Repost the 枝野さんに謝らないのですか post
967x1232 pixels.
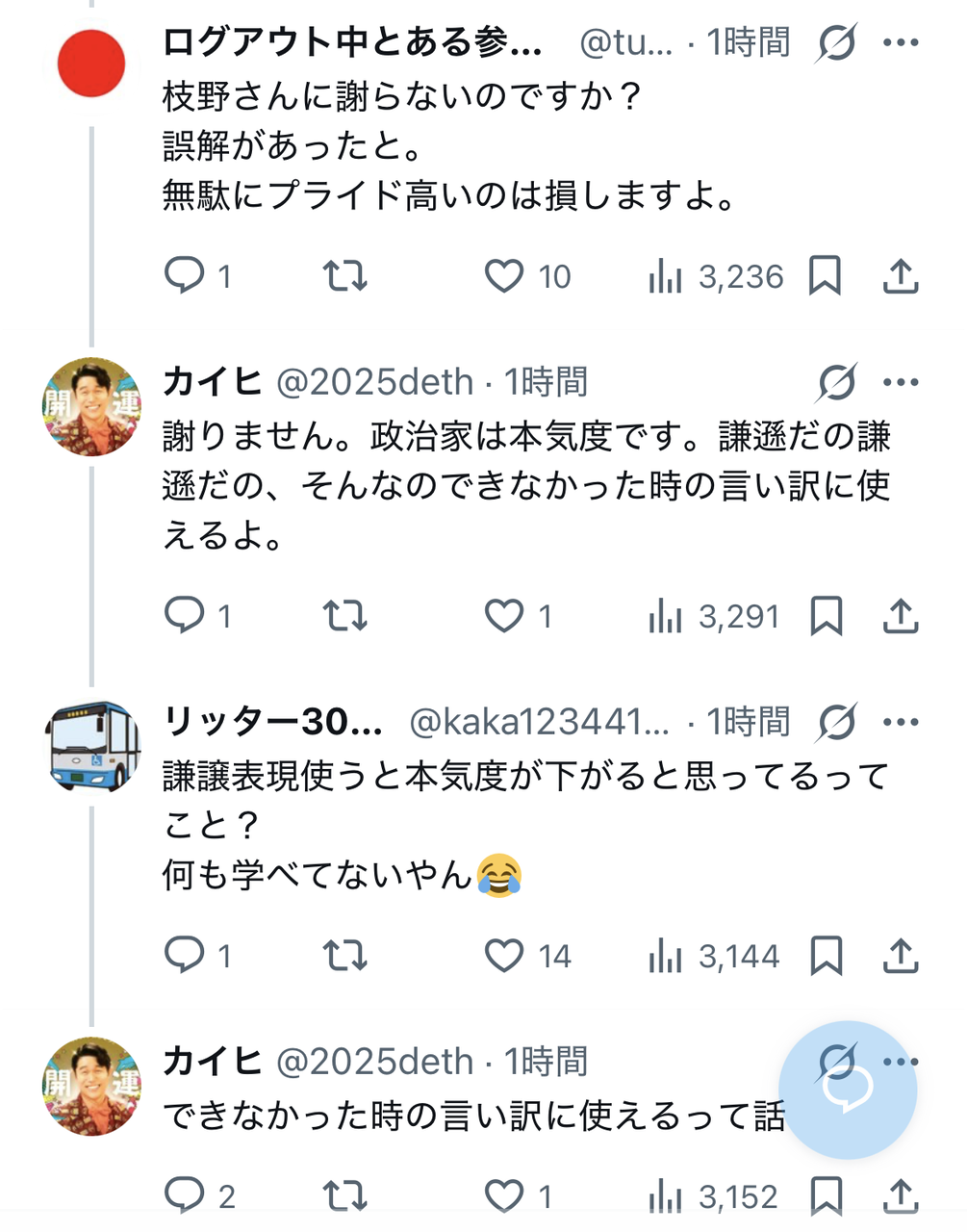(344, 276)
